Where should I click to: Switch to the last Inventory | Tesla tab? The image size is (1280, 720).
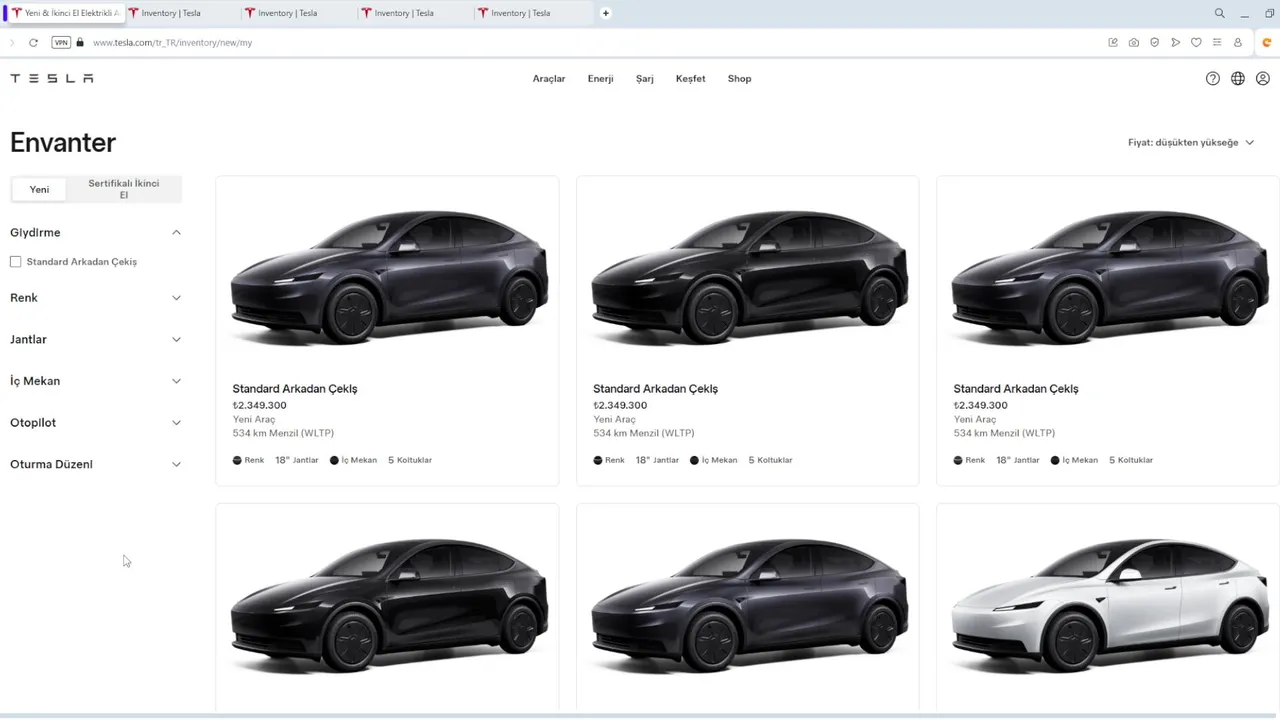531,13
